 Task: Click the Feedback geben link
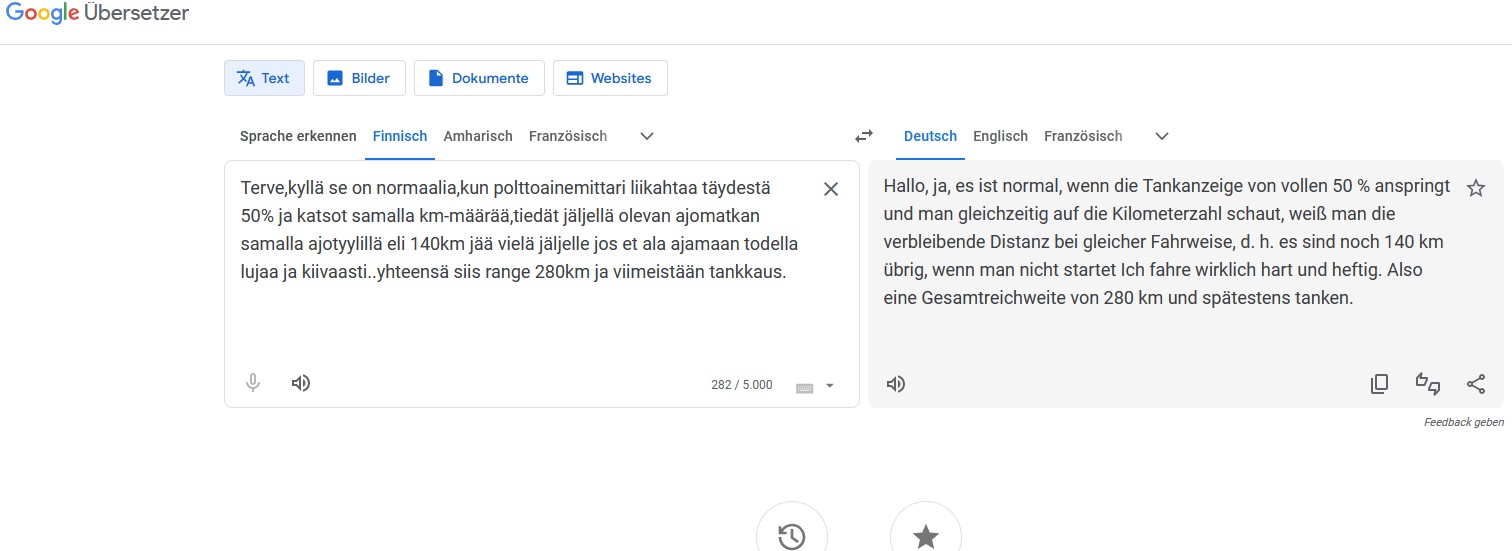1463,422
